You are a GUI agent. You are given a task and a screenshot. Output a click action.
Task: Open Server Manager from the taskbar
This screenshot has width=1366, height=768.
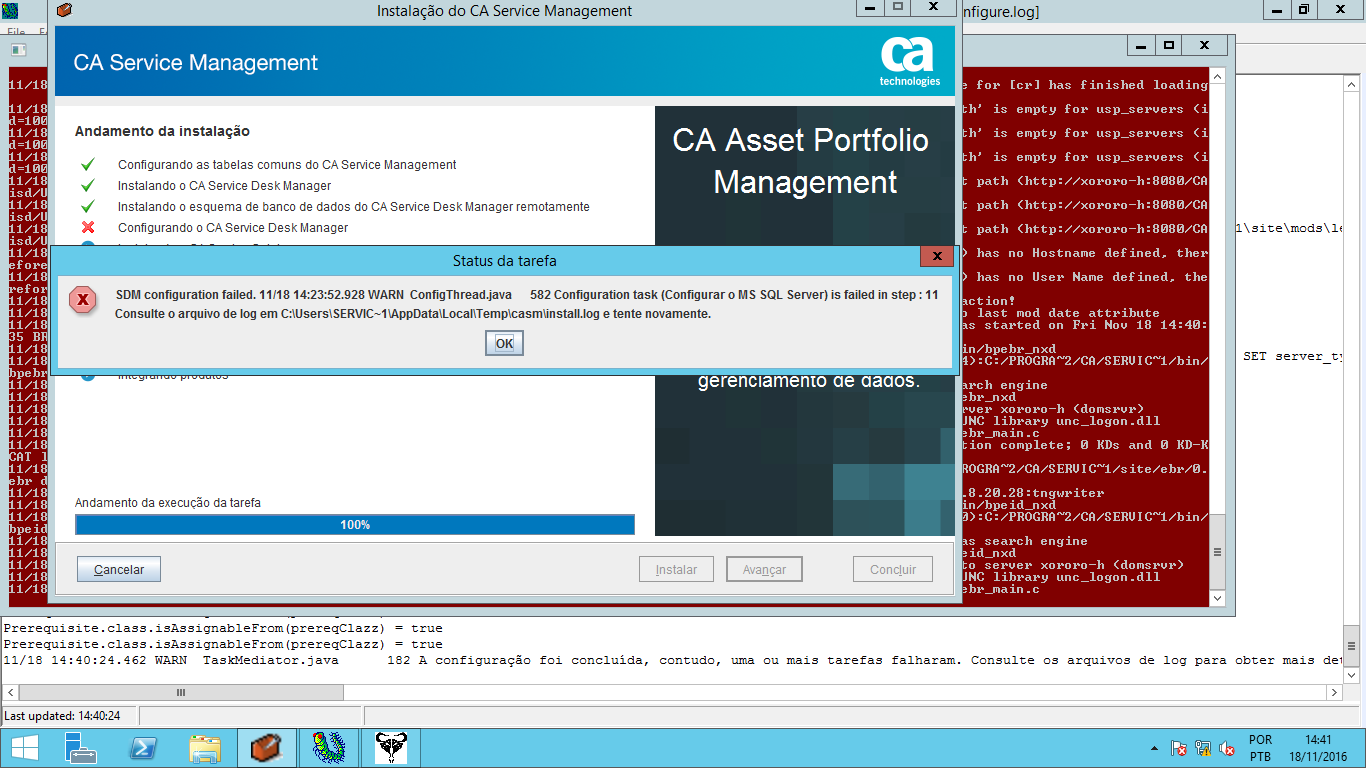click(x=80, y=748)
